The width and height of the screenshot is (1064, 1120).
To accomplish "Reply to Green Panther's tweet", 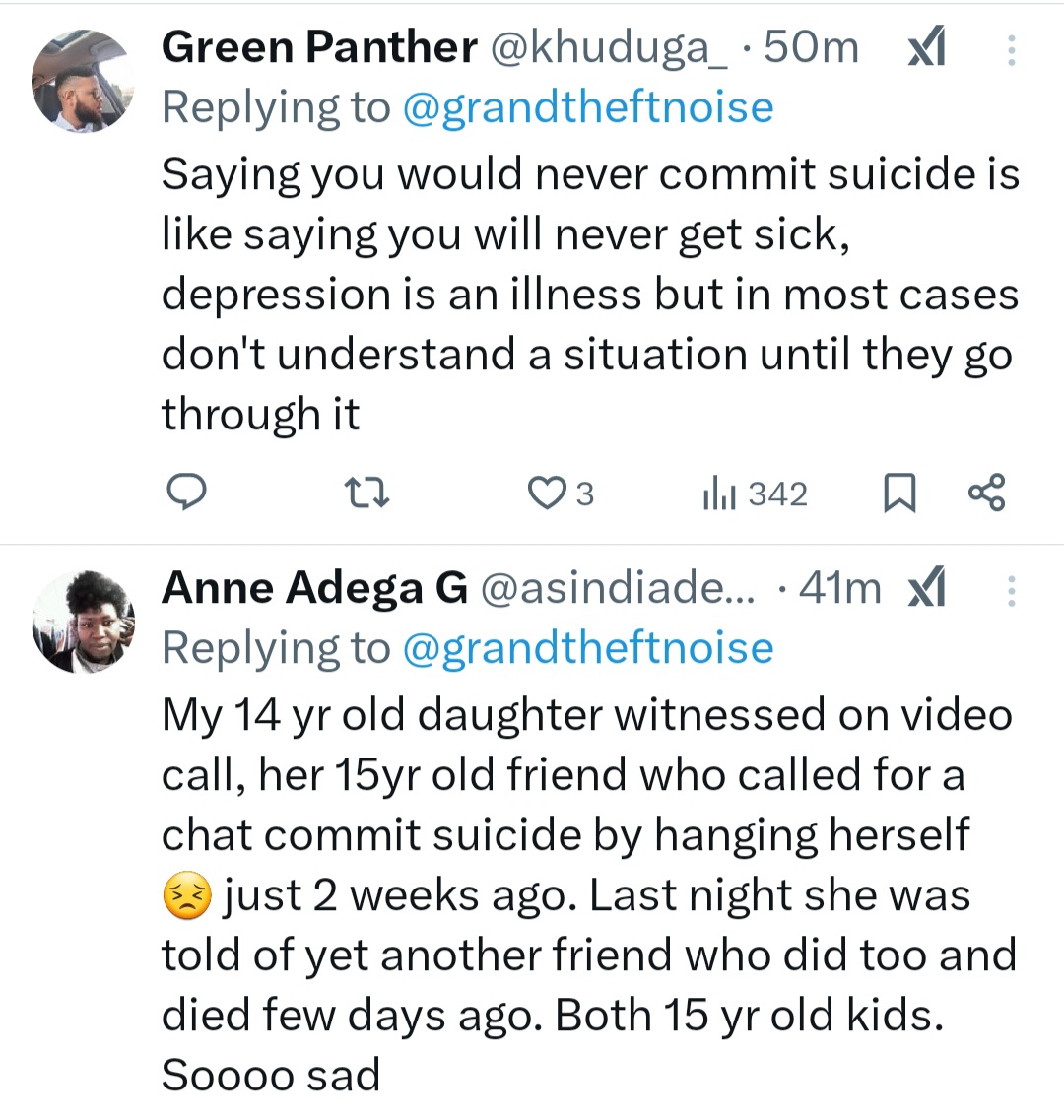I will click(183, 492).
